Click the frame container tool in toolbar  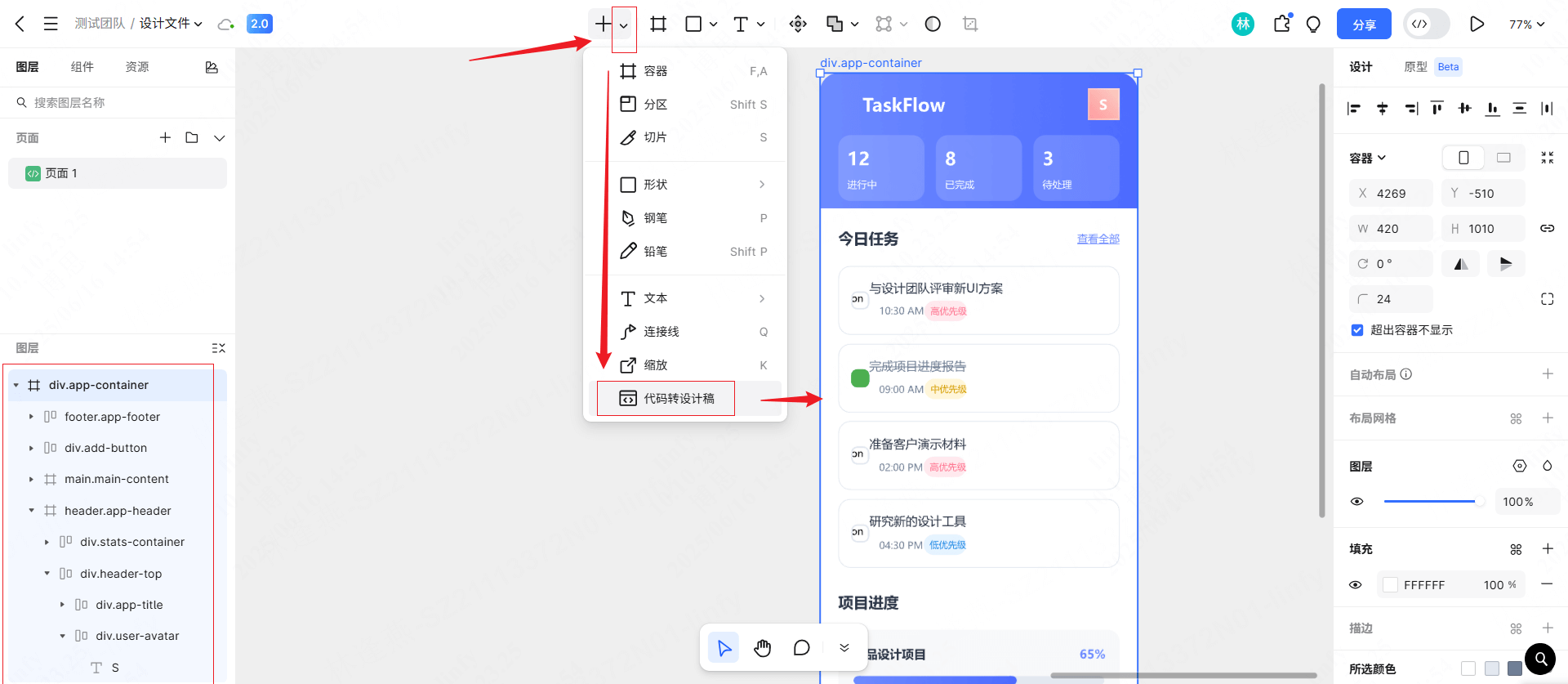pos(658,25)
